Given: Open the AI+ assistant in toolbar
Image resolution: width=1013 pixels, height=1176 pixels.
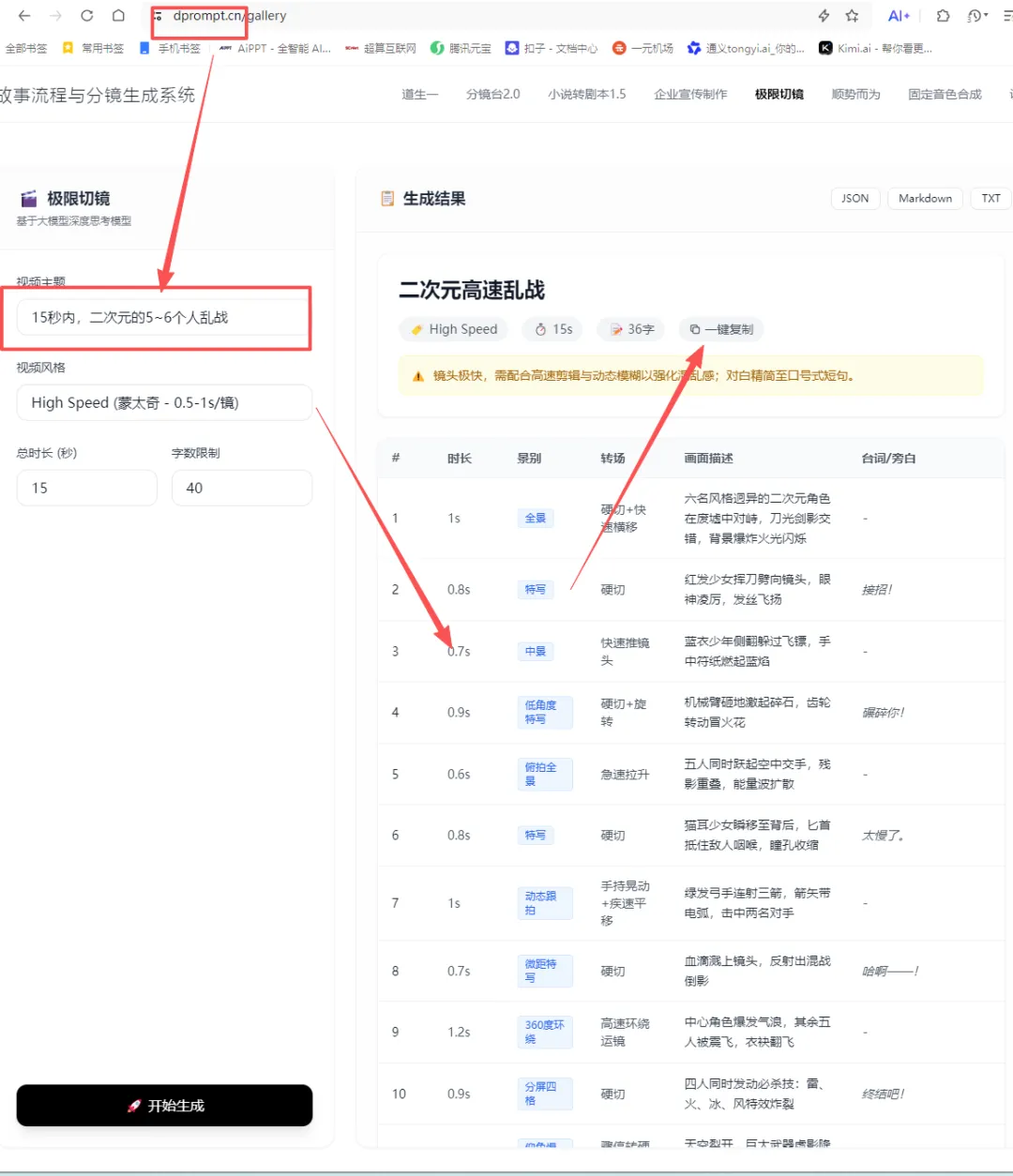Looking at the screenshot, I should (898, 16).
